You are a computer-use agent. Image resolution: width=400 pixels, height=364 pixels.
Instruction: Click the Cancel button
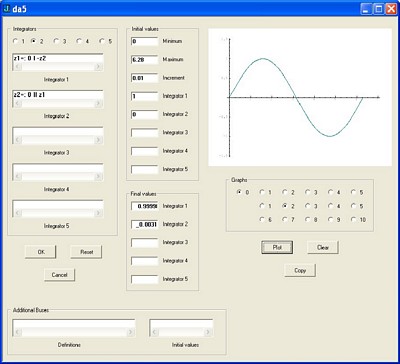tap(59, 275)
